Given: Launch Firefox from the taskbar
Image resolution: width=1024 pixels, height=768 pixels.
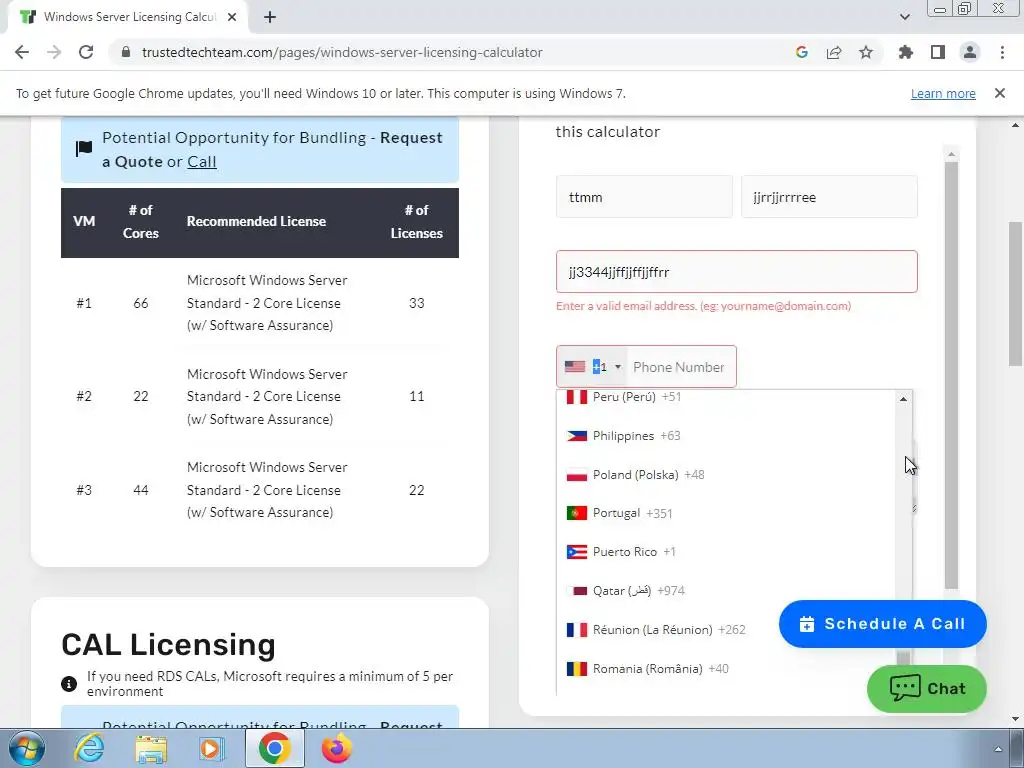Looking at the screenshot, I should click(336, 748).
